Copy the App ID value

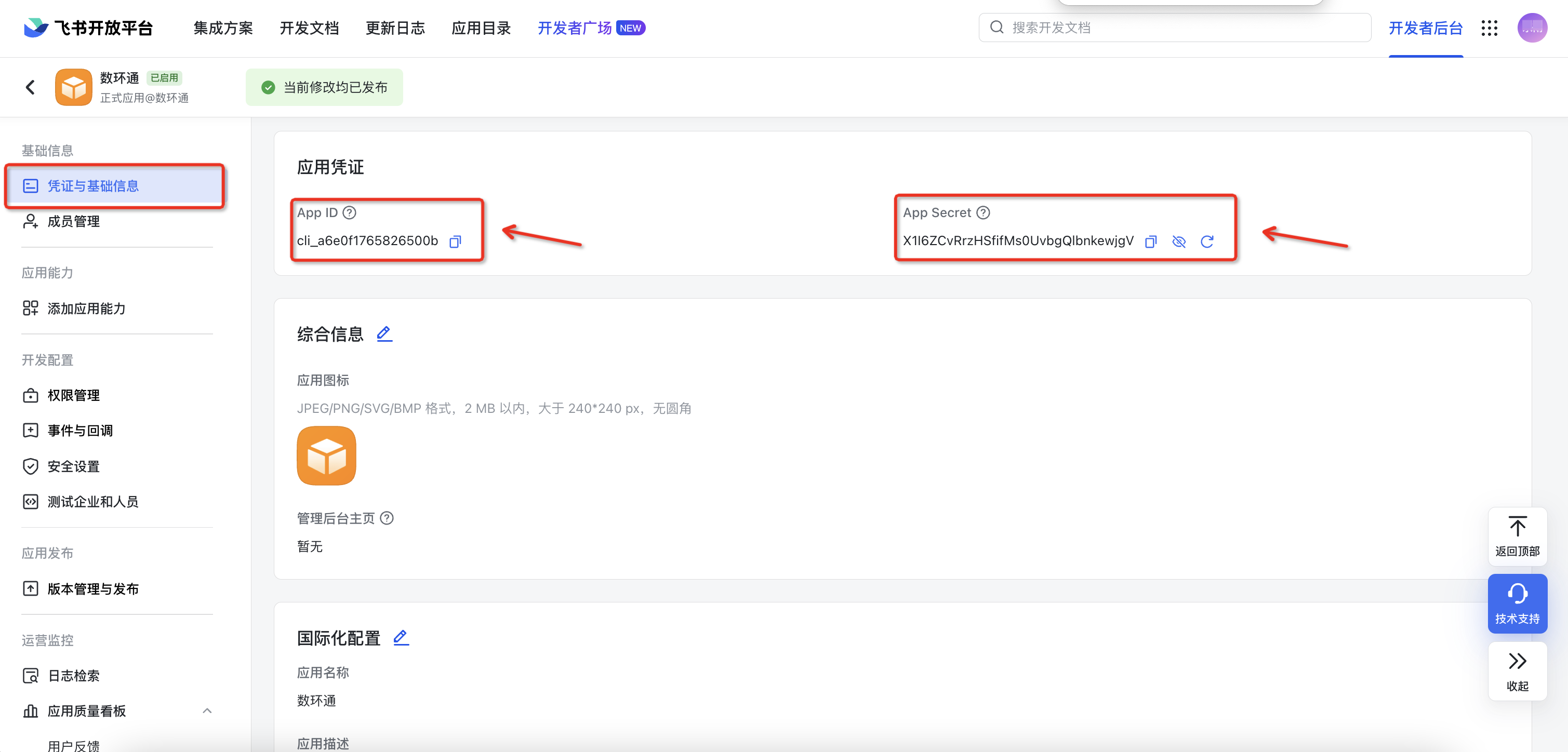455,241
